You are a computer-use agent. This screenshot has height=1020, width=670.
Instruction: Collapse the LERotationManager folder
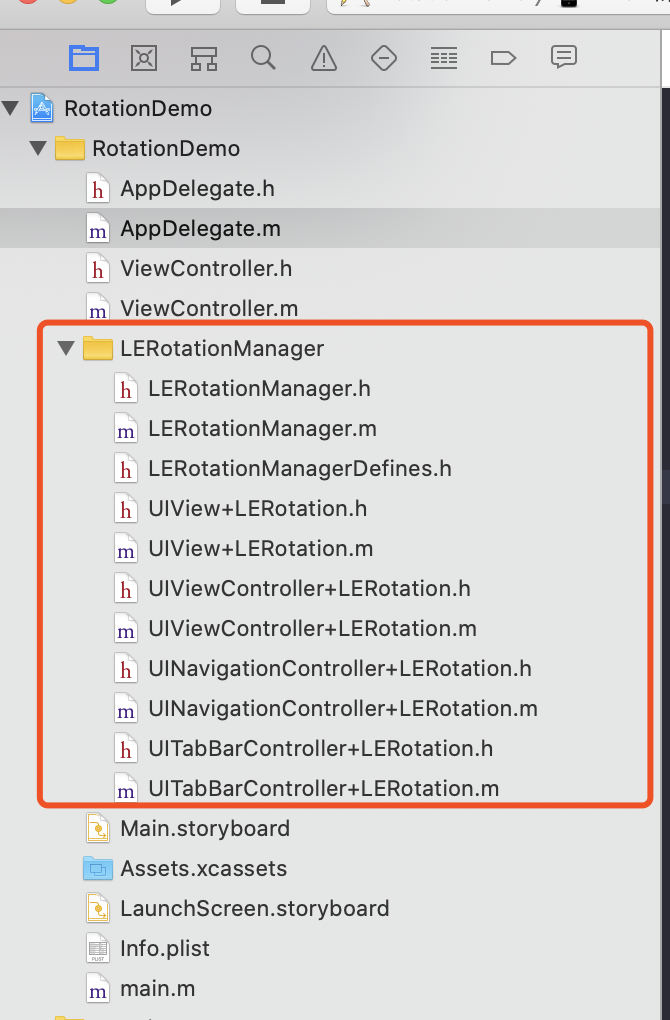(67, 348)
